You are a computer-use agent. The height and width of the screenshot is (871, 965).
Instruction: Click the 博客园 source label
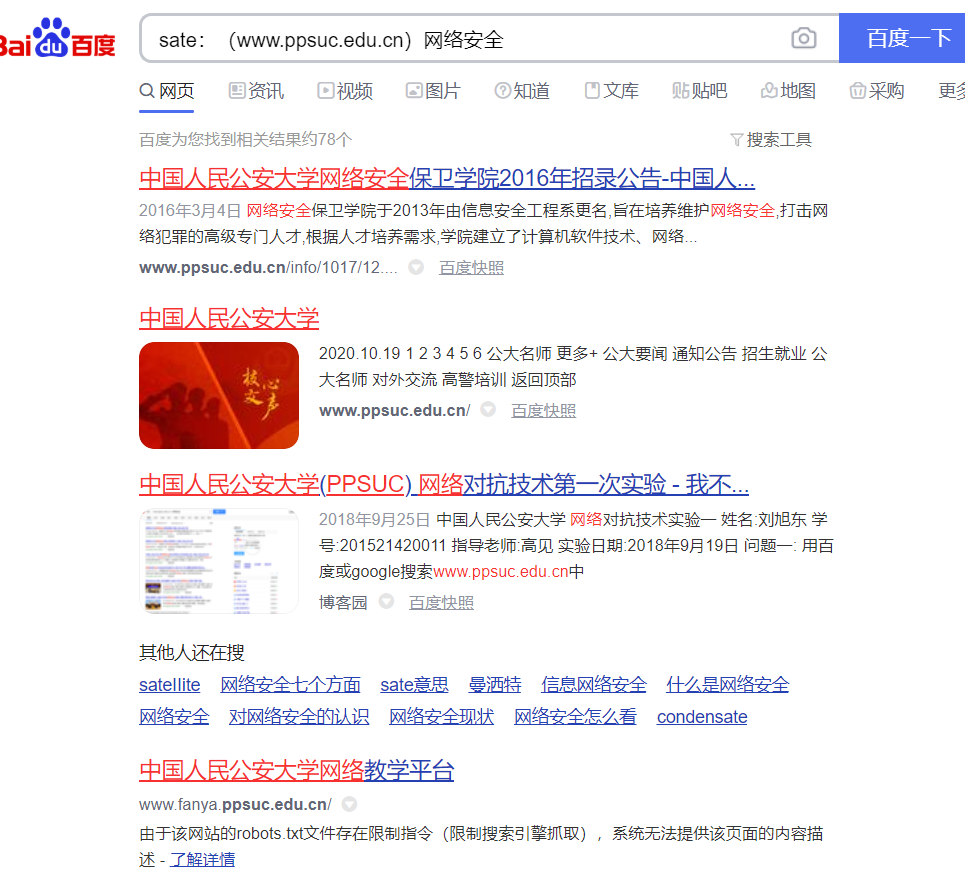point(343,603)
